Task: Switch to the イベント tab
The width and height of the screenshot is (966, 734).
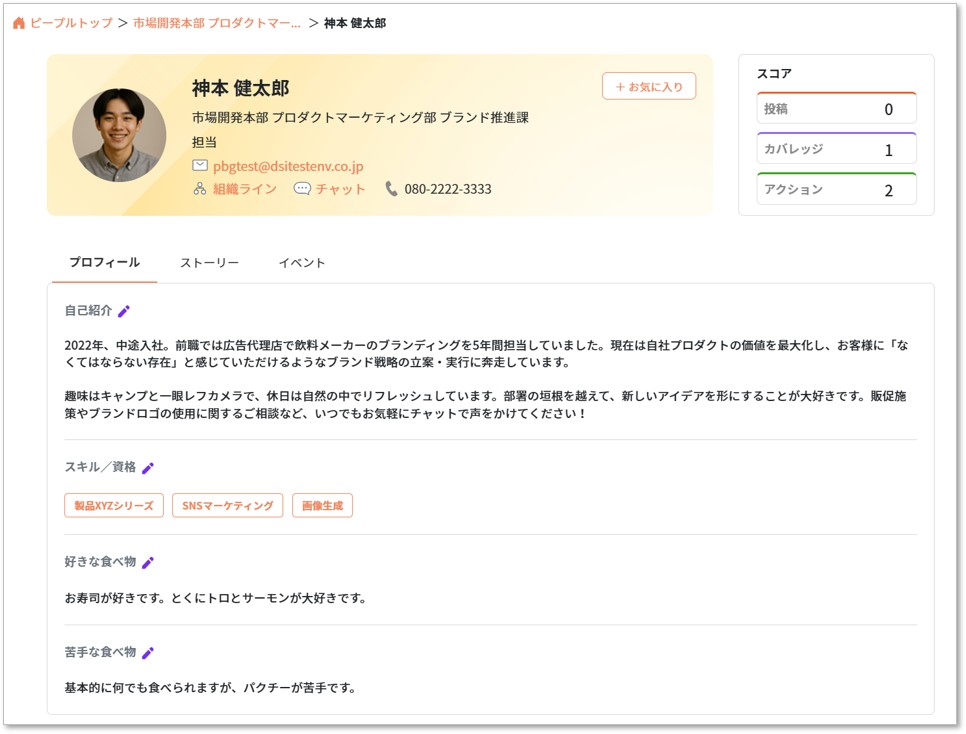Action: tap(302, 263)
